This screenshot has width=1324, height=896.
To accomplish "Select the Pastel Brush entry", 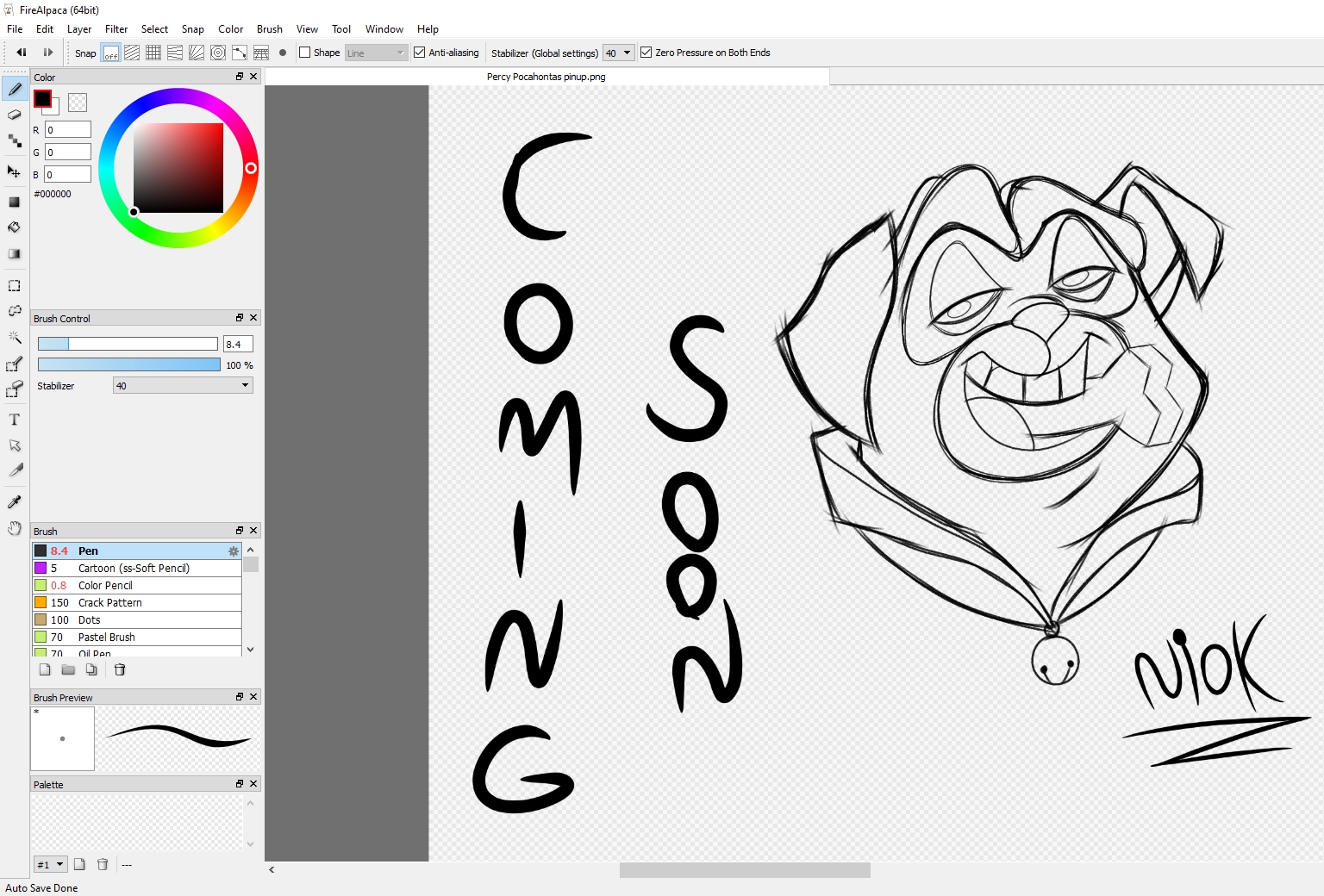I will point(137,638).
